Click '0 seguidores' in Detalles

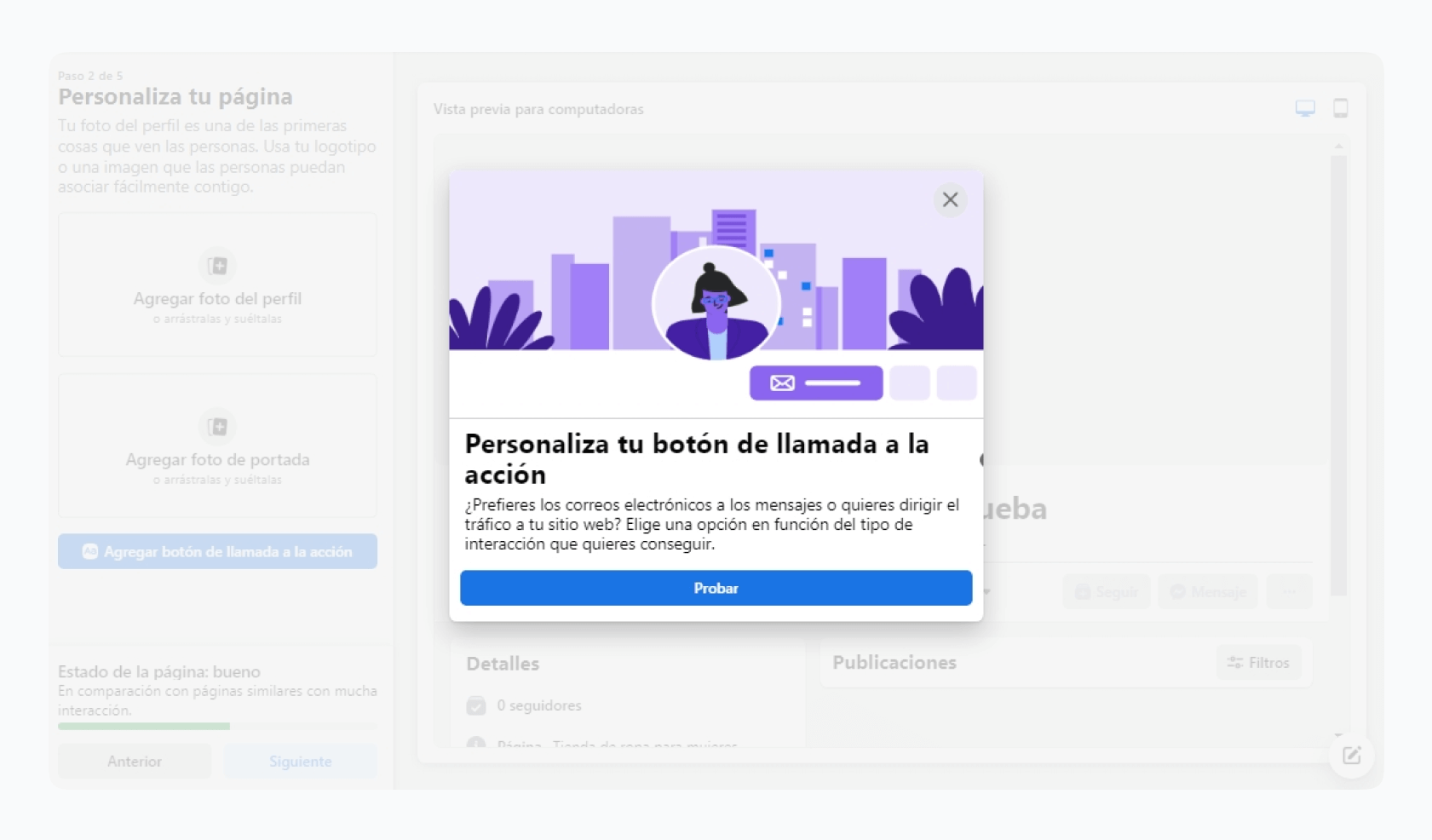point(539,705)
